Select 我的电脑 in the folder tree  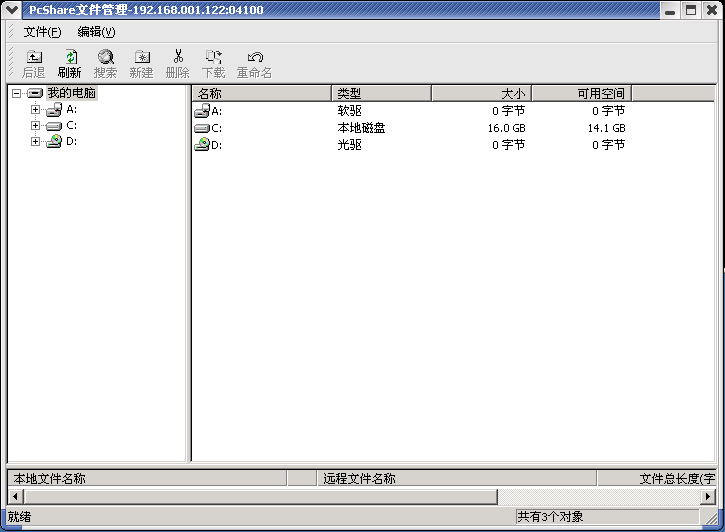71,93
